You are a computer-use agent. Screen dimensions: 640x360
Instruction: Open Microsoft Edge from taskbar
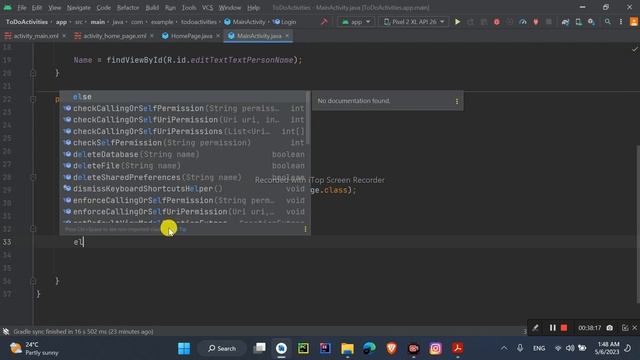(369, 348)
